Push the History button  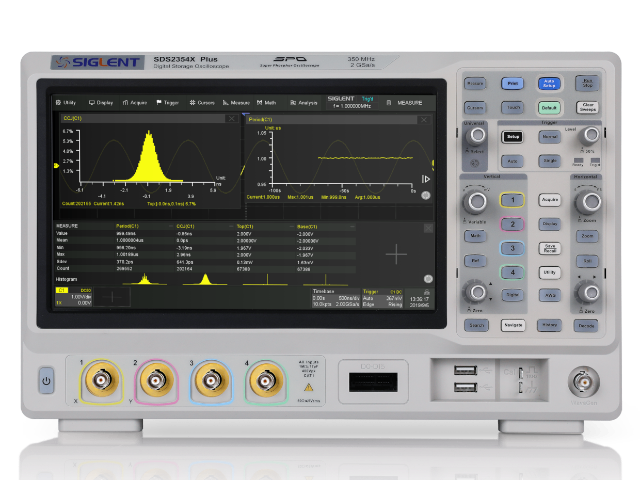coord(549,325)
